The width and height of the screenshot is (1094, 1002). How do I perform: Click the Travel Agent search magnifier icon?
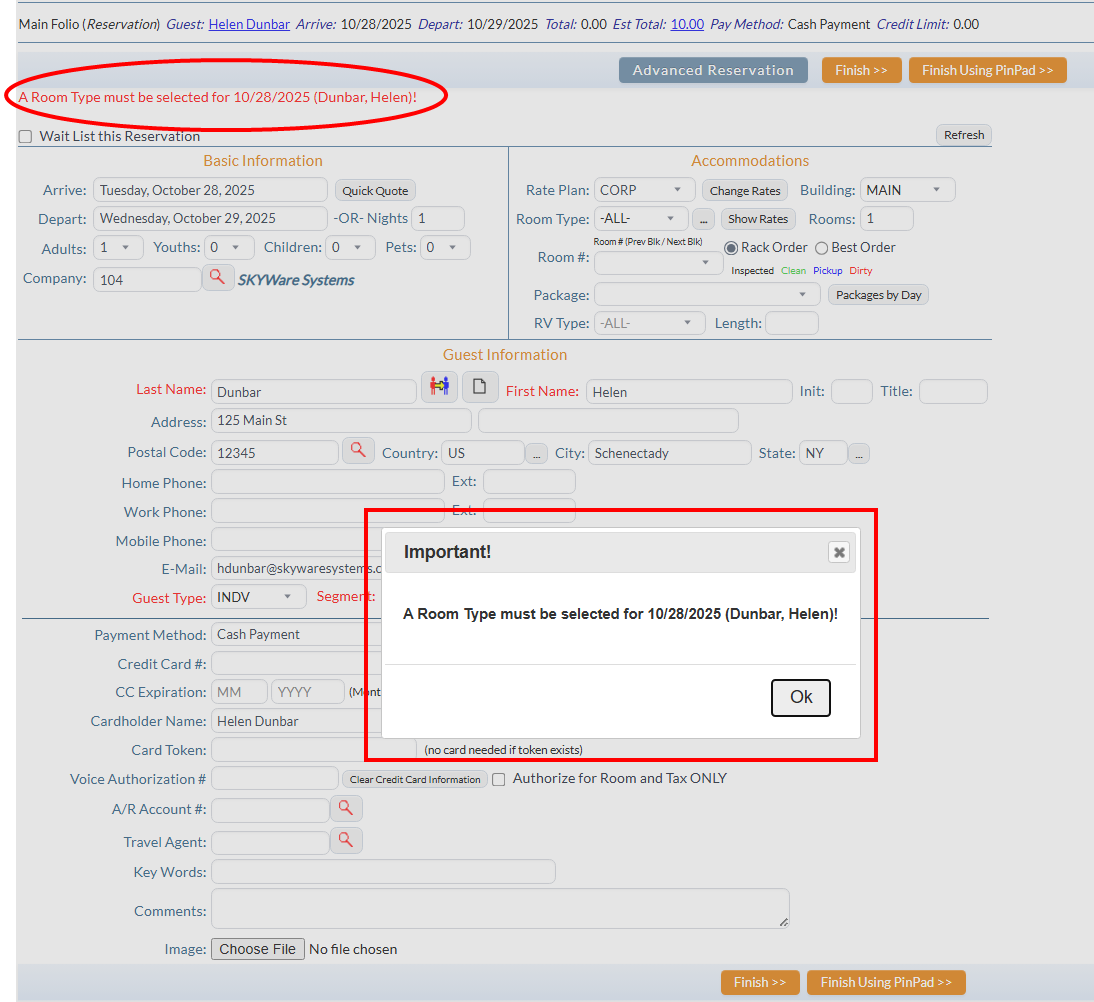[x=345, y=841]
